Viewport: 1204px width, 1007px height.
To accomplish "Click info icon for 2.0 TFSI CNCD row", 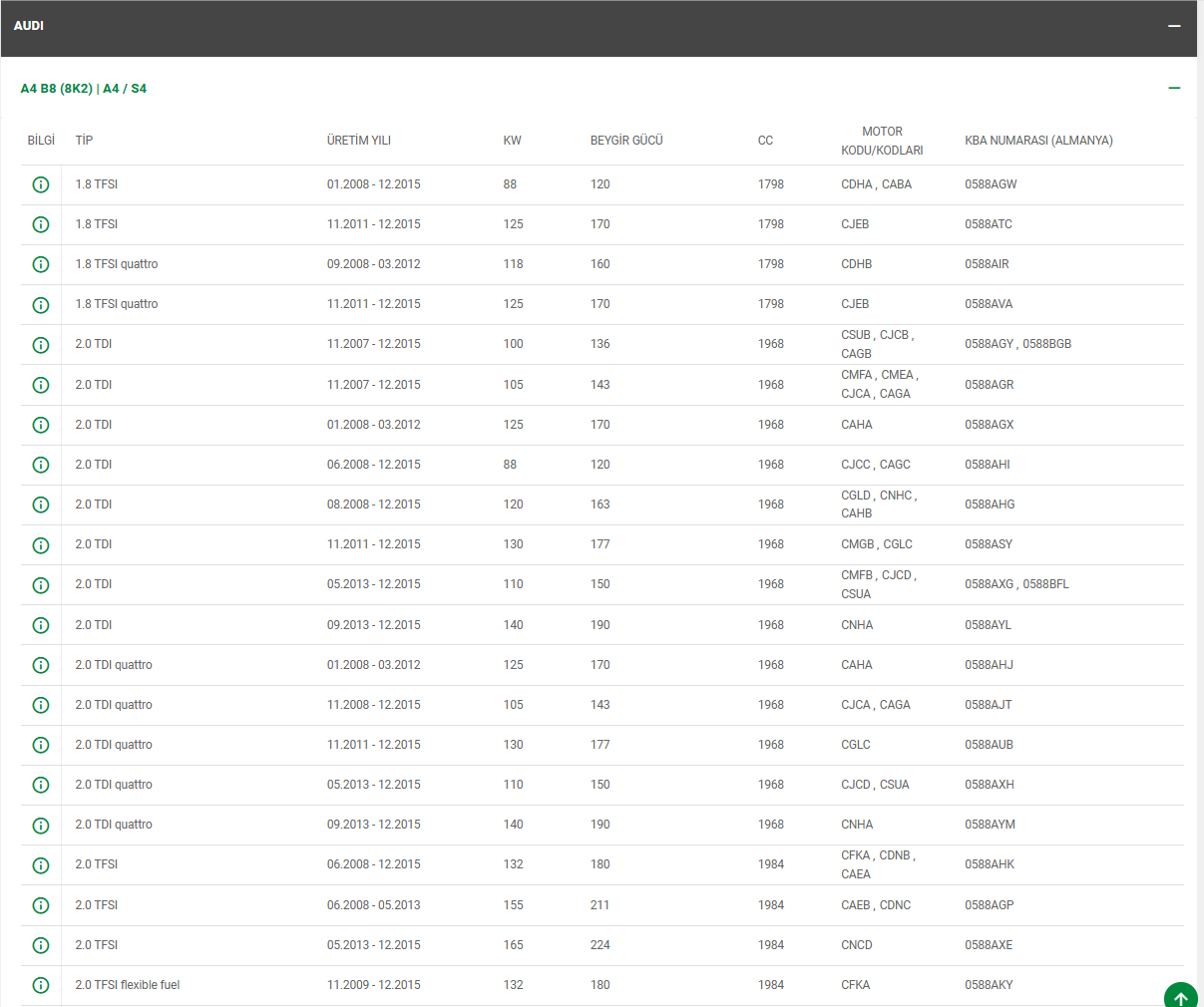I will [41, 945].
